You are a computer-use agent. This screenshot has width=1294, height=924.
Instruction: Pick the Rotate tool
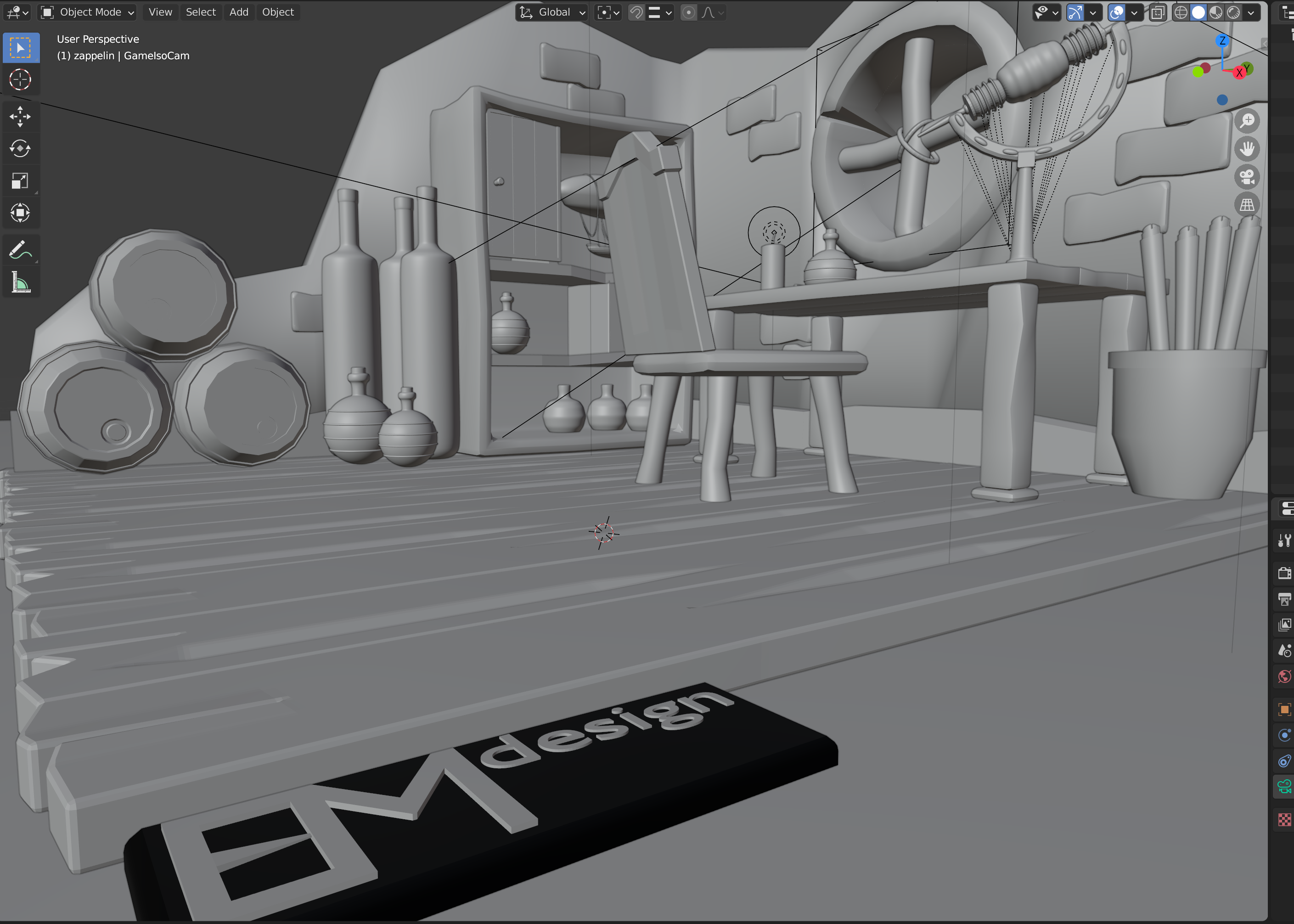[21, 149]
